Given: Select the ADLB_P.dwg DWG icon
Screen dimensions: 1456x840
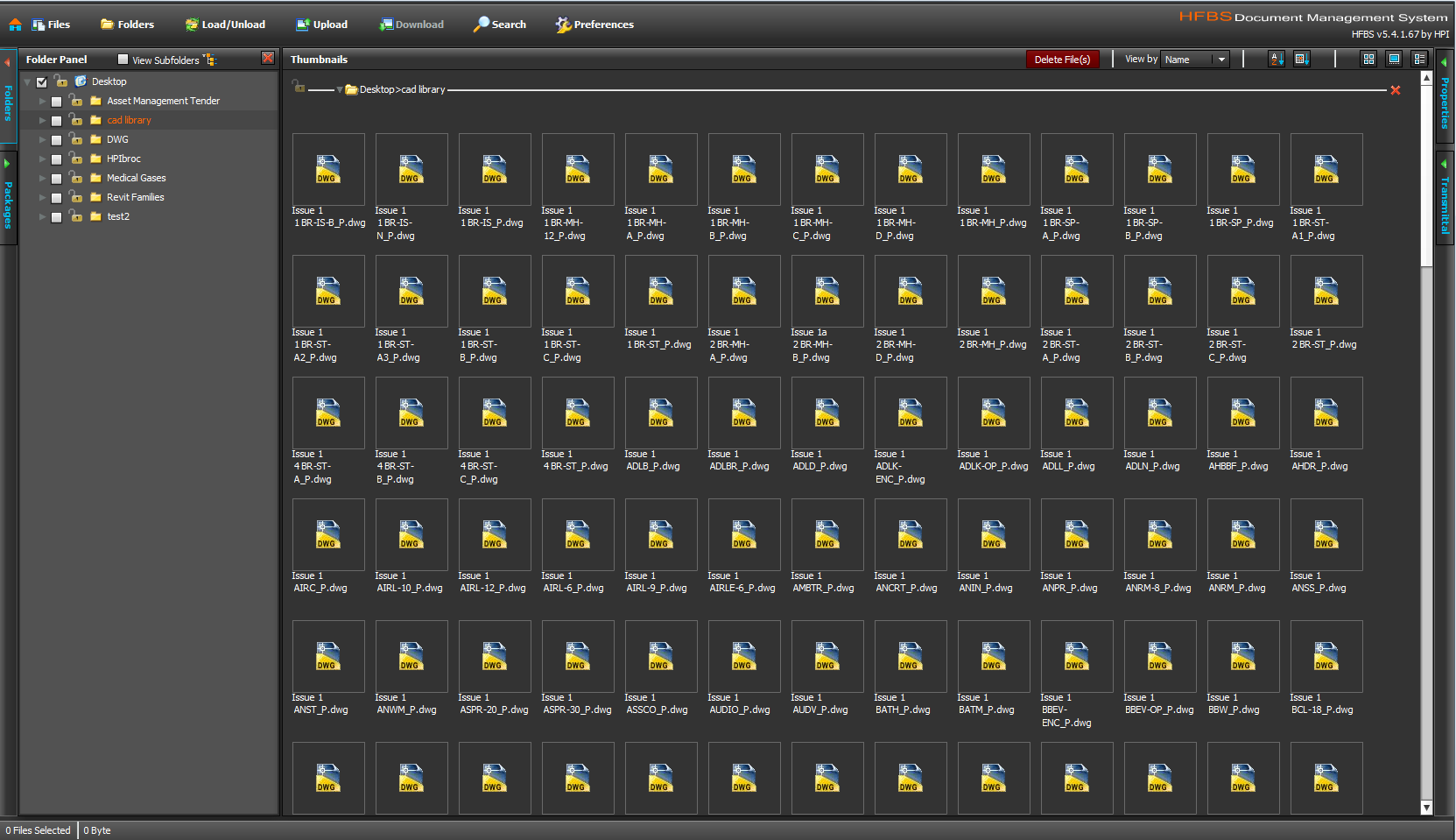Looking at the screenshot, I should click(661, 413).
